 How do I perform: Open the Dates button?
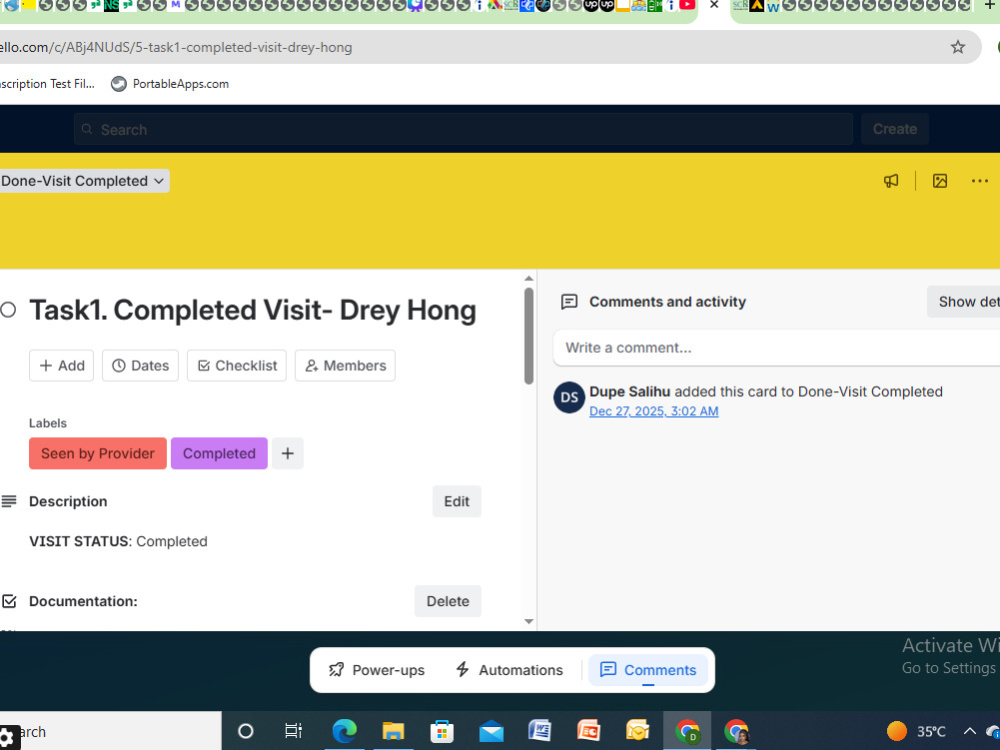pos(140,365)
